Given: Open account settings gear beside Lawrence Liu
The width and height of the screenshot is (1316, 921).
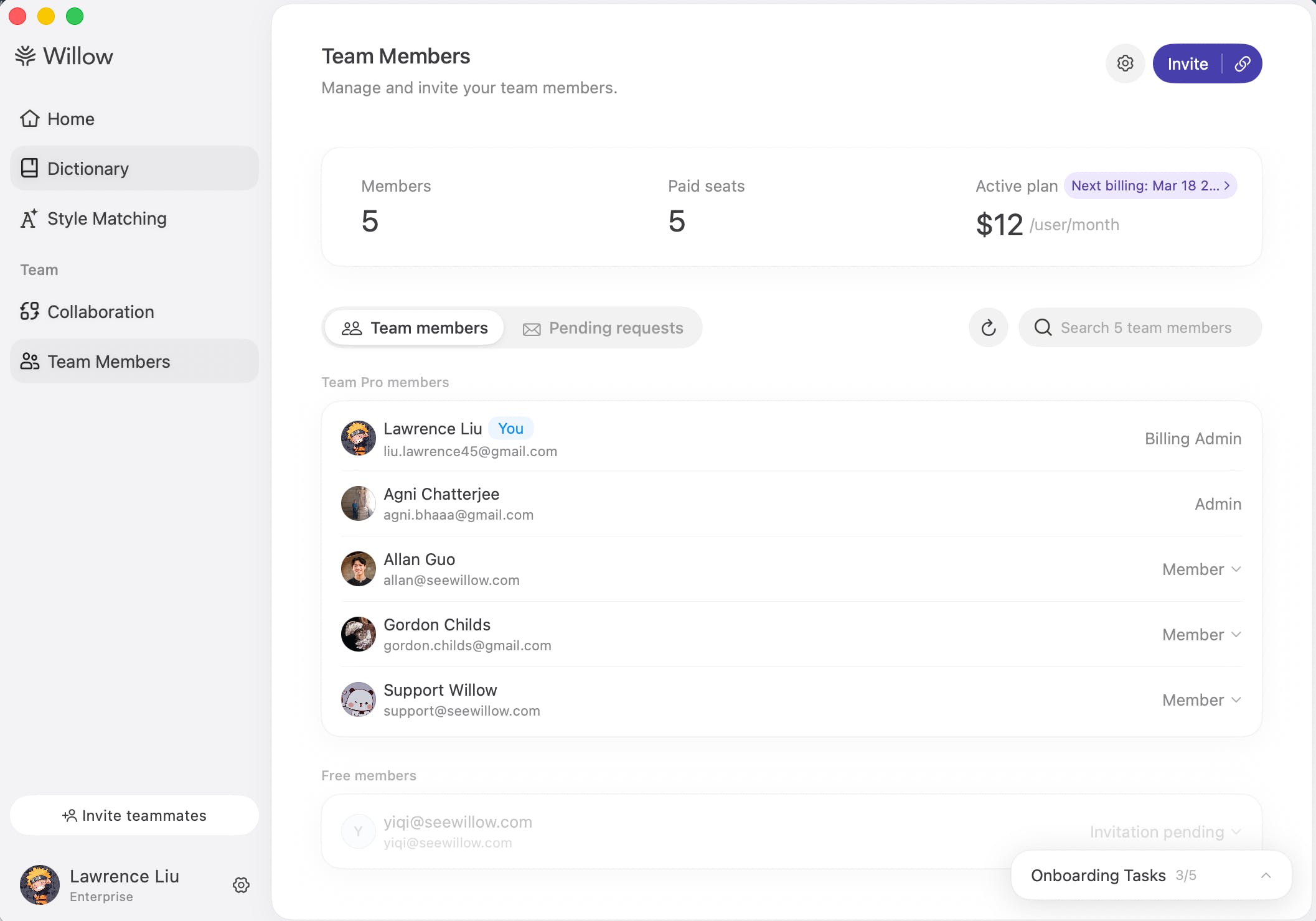Looking at the screenshot, I should point(242,885).
